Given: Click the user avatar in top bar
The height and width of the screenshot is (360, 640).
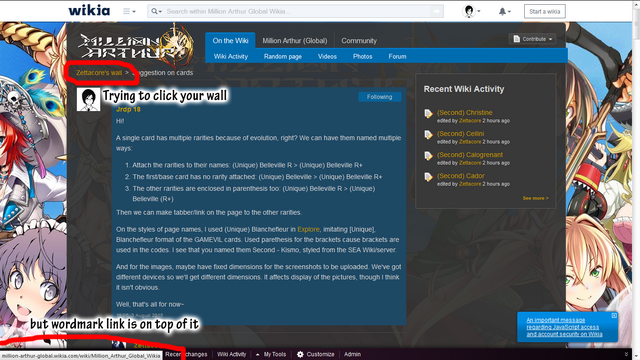Looking at the screenshot, I should pyautogui.click(x=469, y=11).
